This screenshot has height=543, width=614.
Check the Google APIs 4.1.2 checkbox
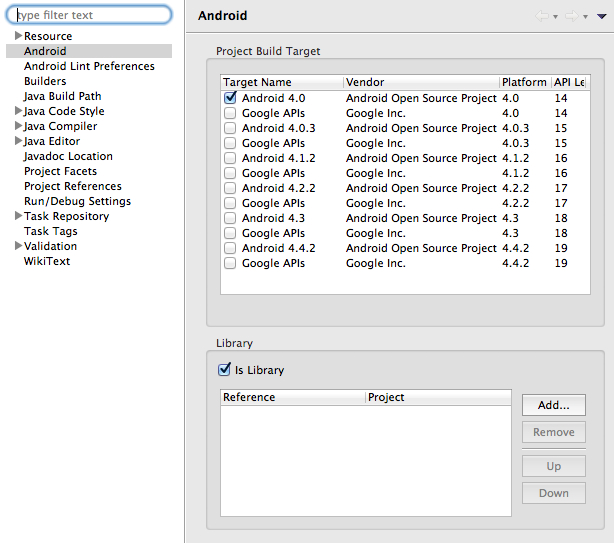230,173
